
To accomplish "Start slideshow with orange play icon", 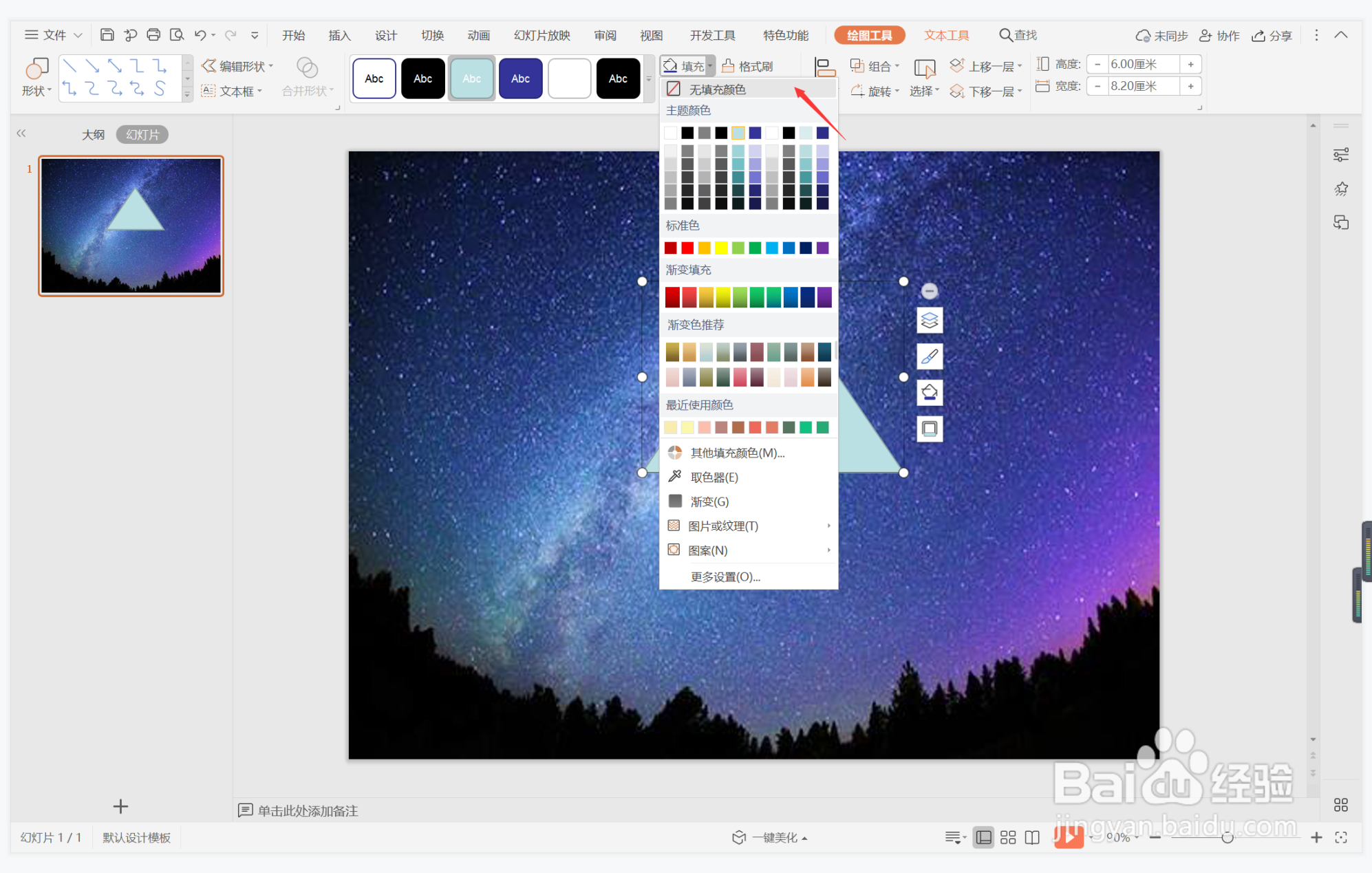I will (1068, 837).
